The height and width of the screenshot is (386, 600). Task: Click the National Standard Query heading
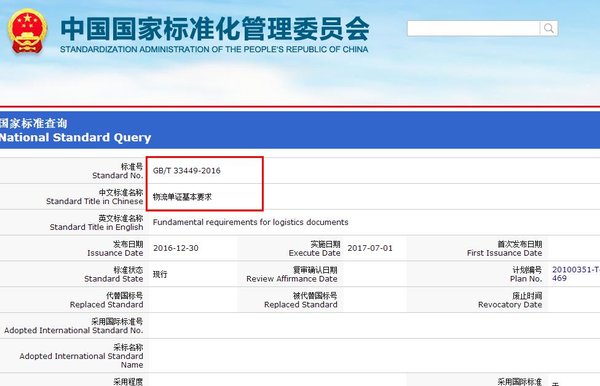[75, 137]
